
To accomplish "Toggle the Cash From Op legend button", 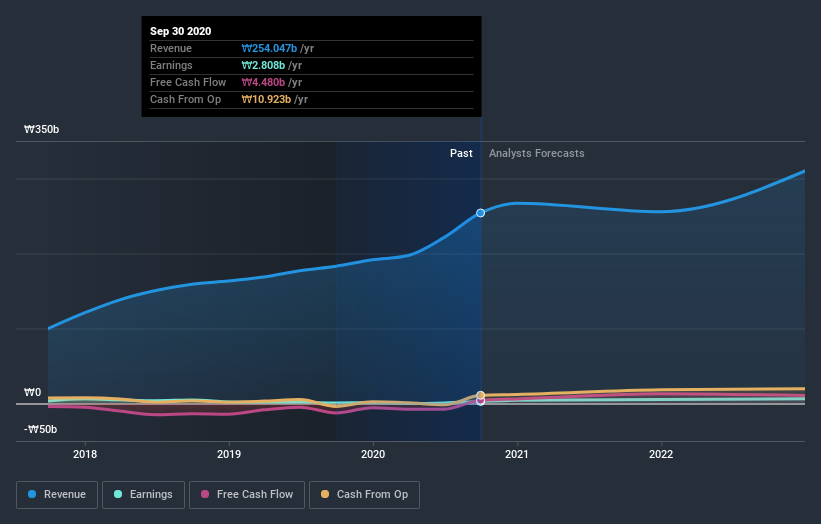I will click(364, 495).
